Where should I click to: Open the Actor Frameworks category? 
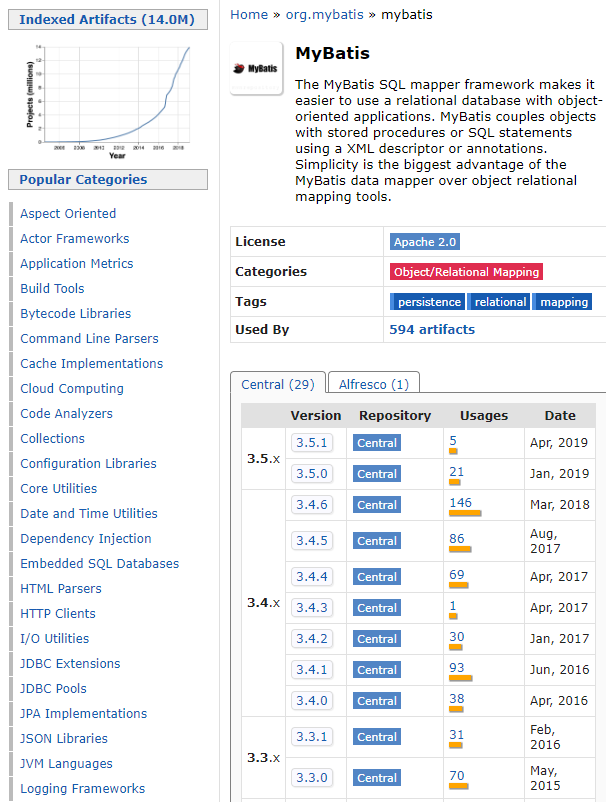coord(75,239)
